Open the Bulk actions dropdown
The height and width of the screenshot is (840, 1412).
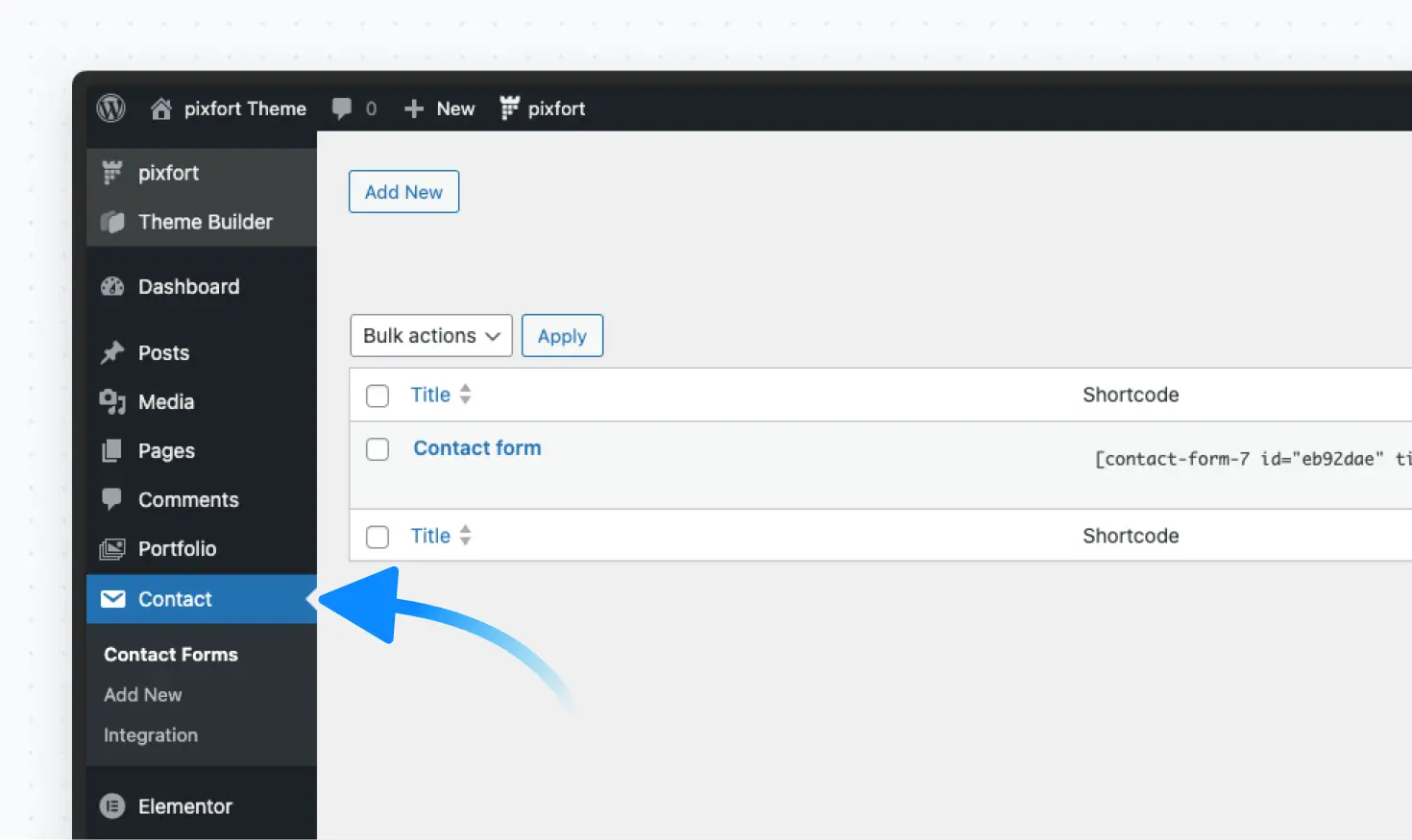[x=430, y=336]
